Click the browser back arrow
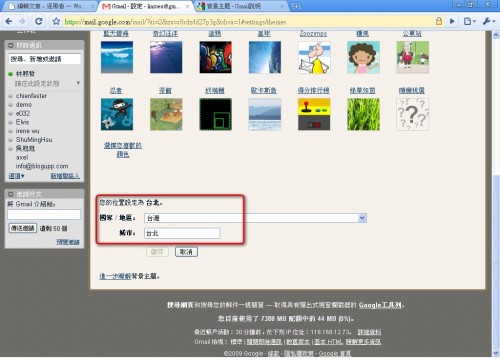The image size is (500, 360). click(9, 22)
